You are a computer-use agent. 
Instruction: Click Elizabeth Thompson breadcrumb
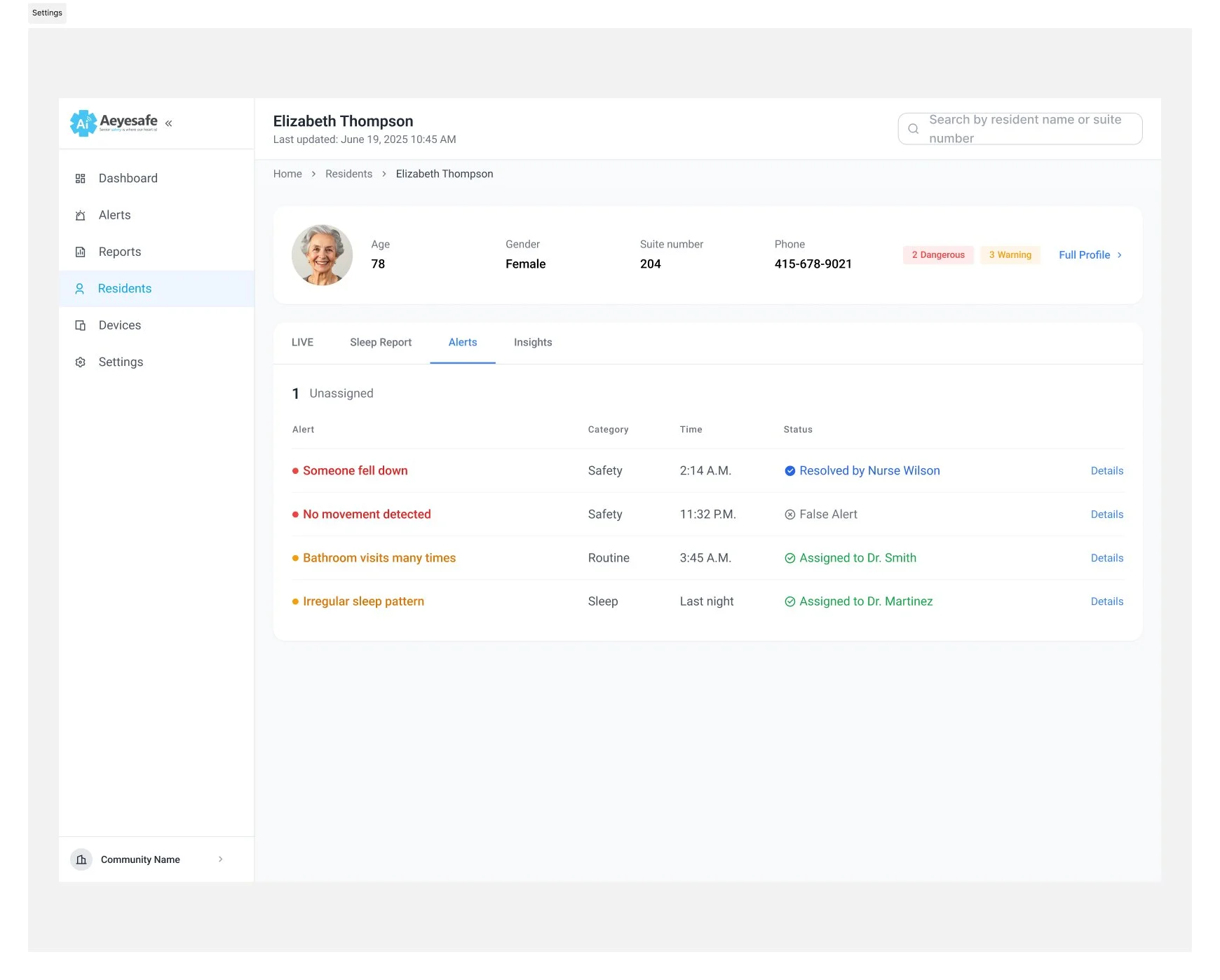coord(445,174)
